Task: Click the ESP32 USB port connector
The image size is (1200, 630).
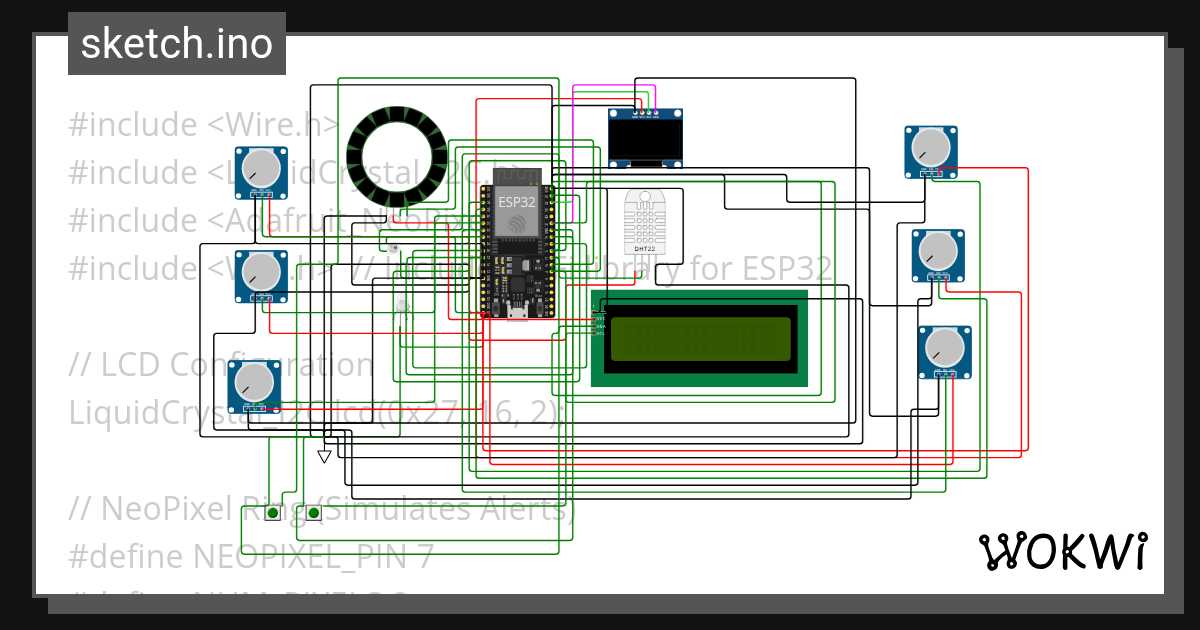Action: (517, 313)
